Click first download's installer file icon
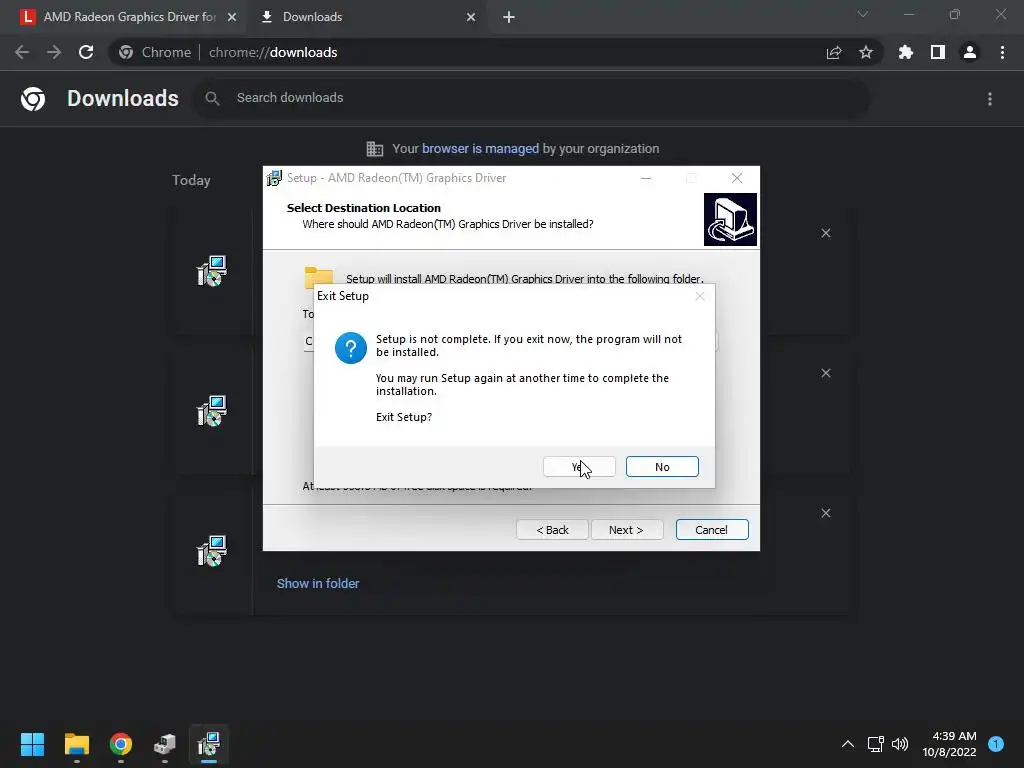The height and width of the screenshot is (768, 1024). 212,271
